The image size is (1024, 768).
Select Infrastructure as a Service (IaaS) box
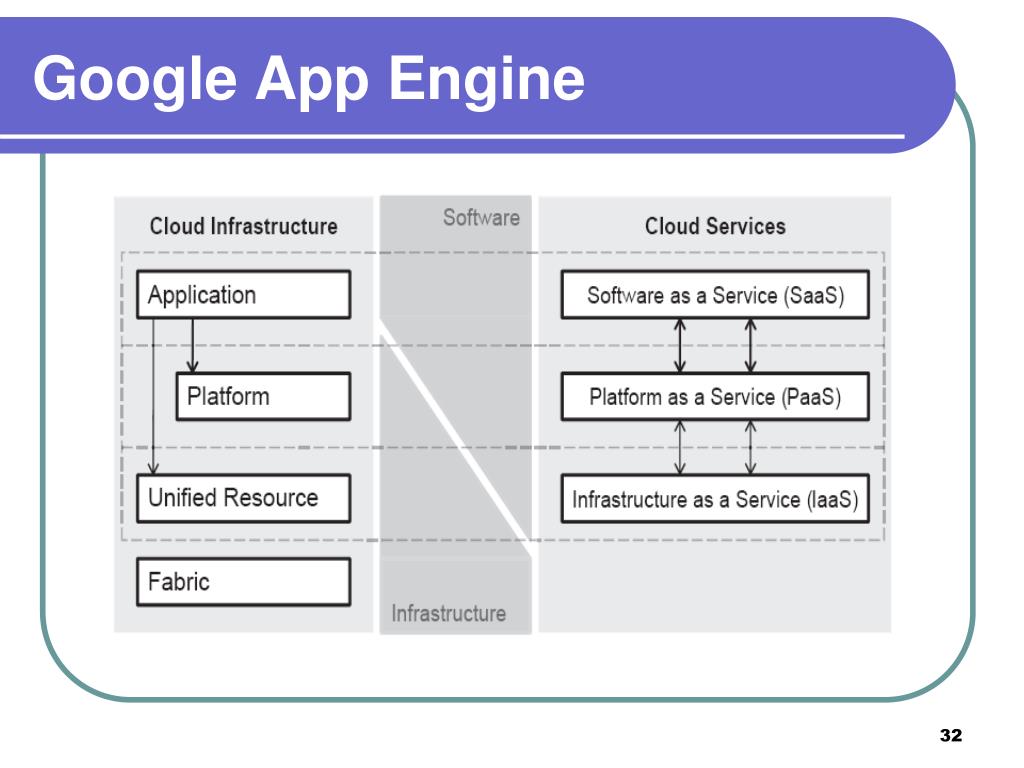pos(715,498)
